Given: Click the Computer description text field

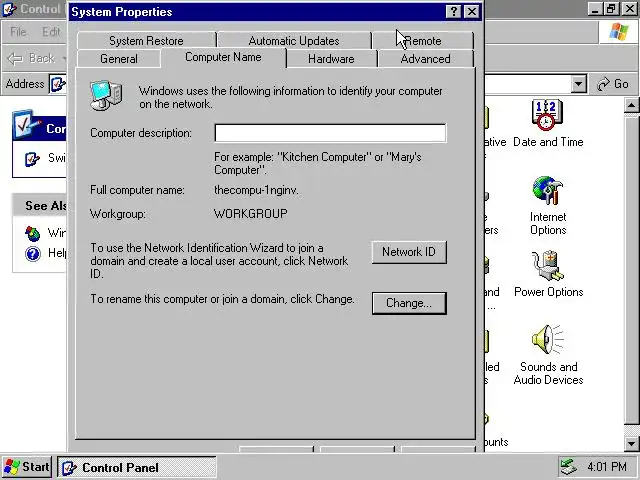Looking at the screenshot, I should point(330,133).
